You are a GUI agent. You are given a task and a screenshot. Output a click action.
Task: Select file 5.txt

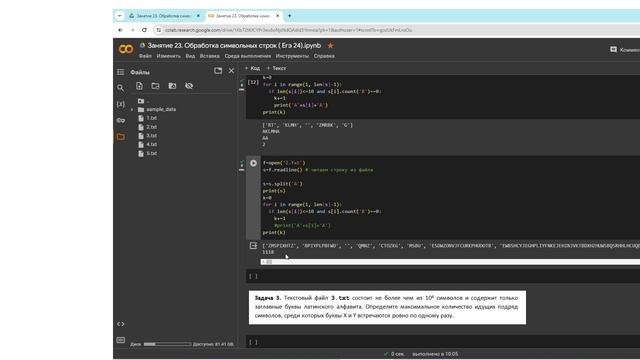[x=151, y=153]
